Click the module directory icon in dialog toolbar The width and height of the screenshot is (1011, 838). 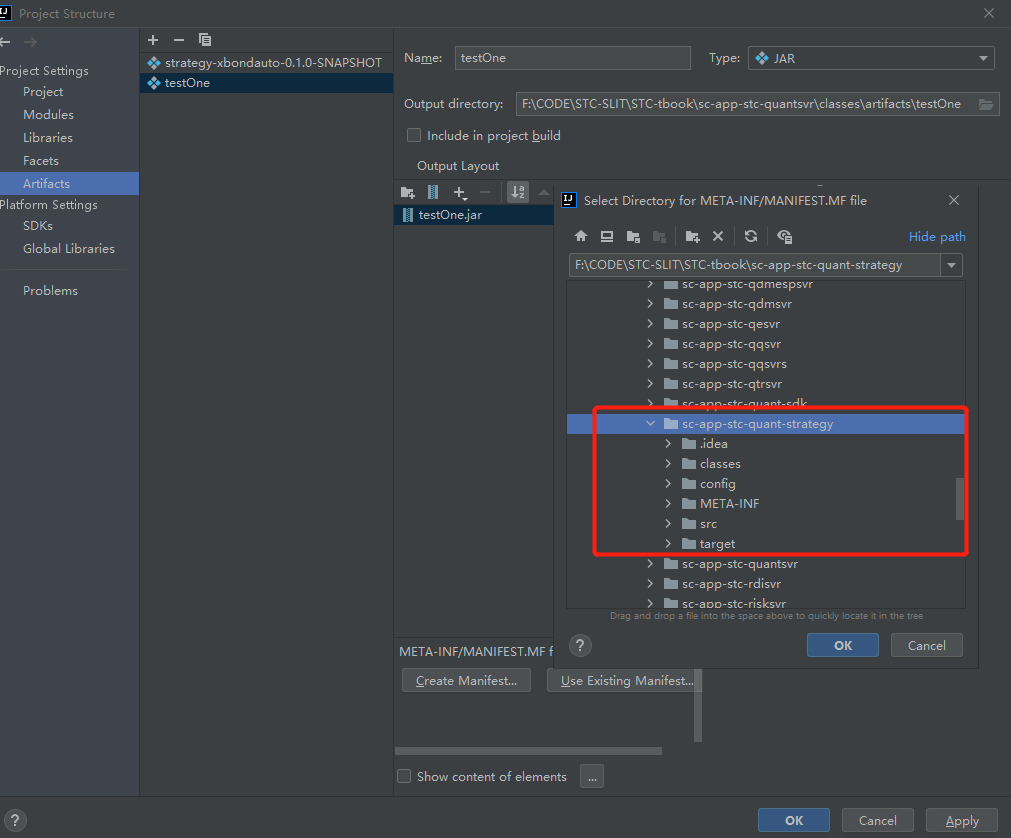point(659,237)
